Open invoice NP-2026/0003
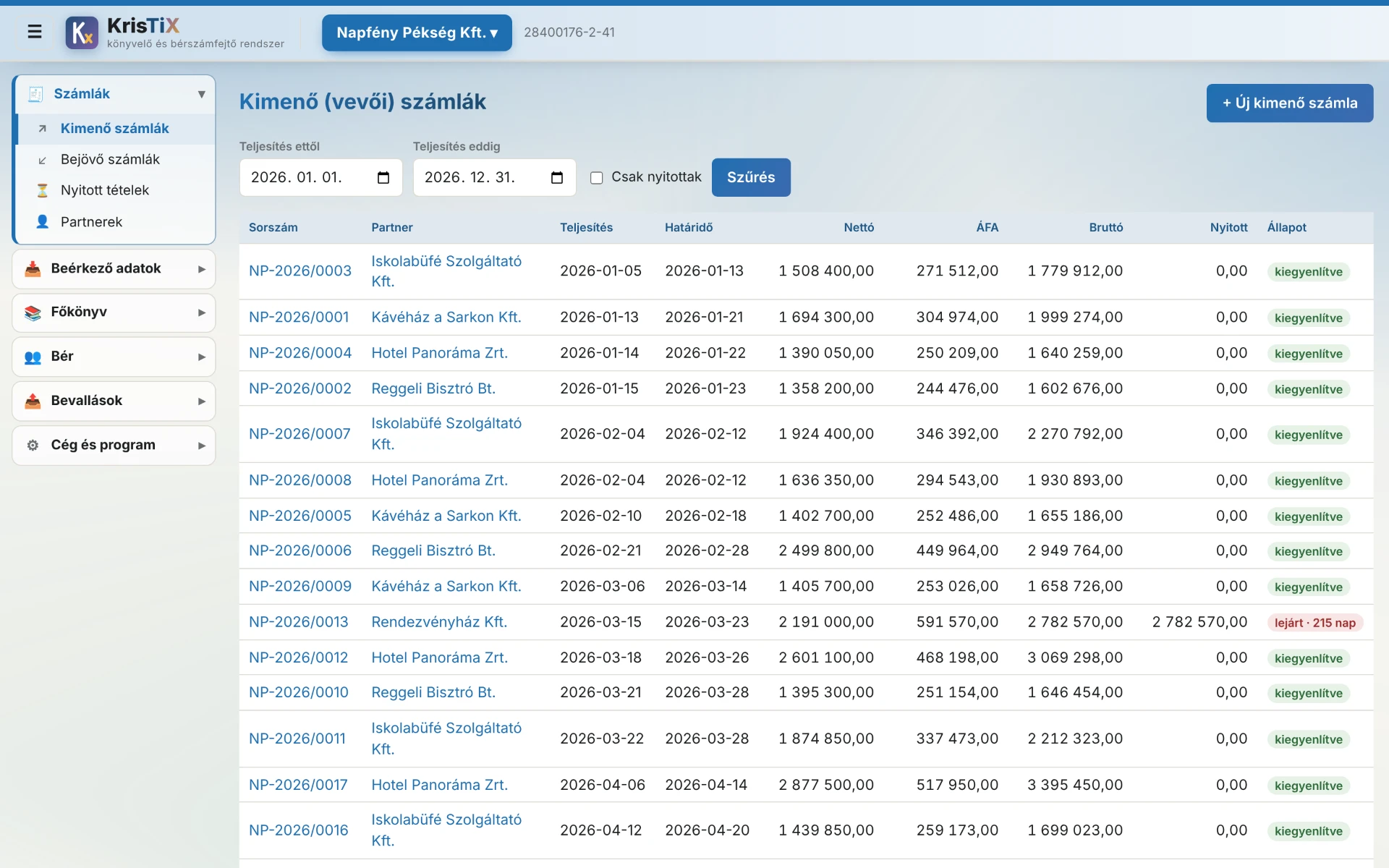This screenshot has width=1389, height=868. click(300, 271)
